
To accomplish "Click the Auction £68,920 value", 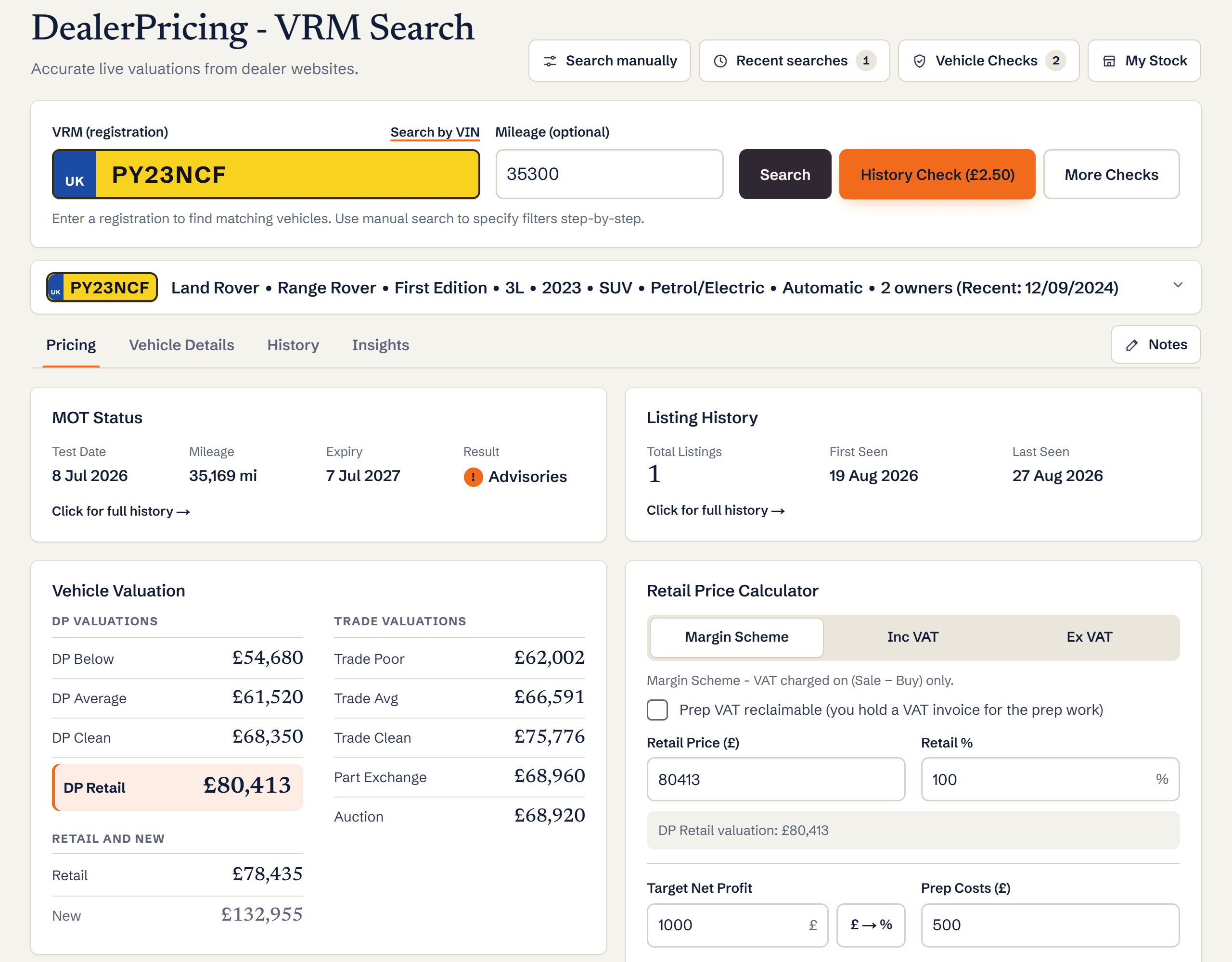I will [x=549, y=815].
